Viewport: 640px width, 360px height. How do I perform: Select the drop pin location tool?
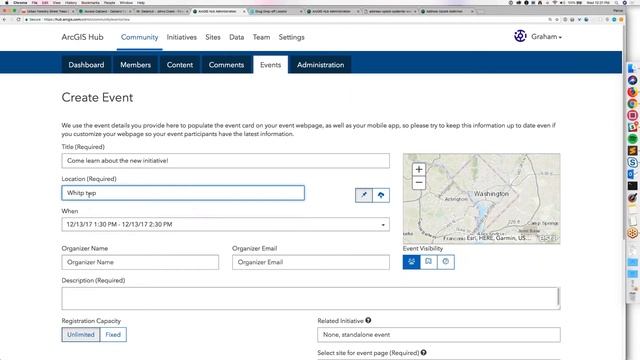coord(364,195)
